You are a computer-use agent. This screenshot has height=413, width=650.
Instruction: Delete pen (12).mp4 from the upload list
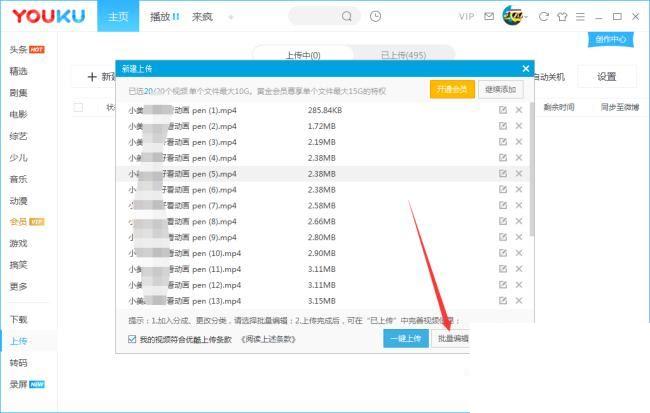[519, 285]
